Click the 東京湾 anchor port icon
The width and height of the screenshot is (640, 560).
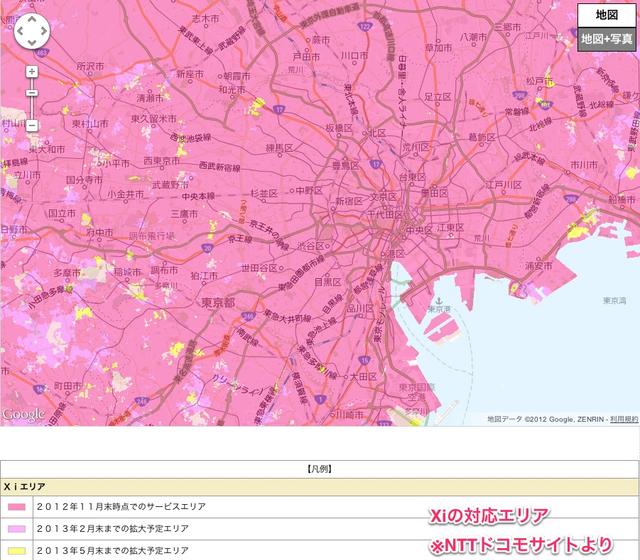tap(437, 298)
